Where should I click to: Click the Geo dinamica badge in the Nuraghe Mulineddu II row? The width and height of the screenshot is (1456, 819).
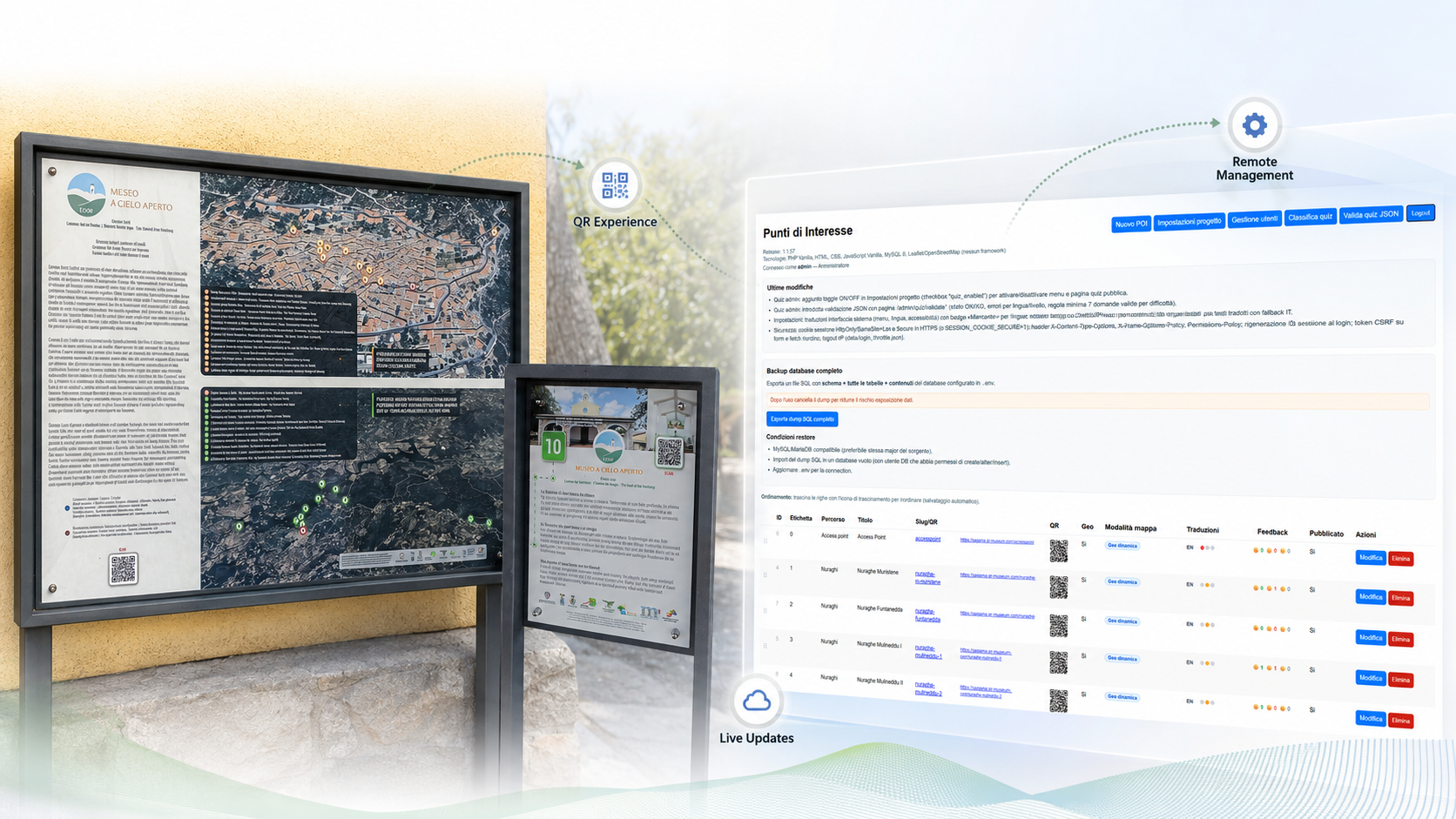click(1122, 696)
